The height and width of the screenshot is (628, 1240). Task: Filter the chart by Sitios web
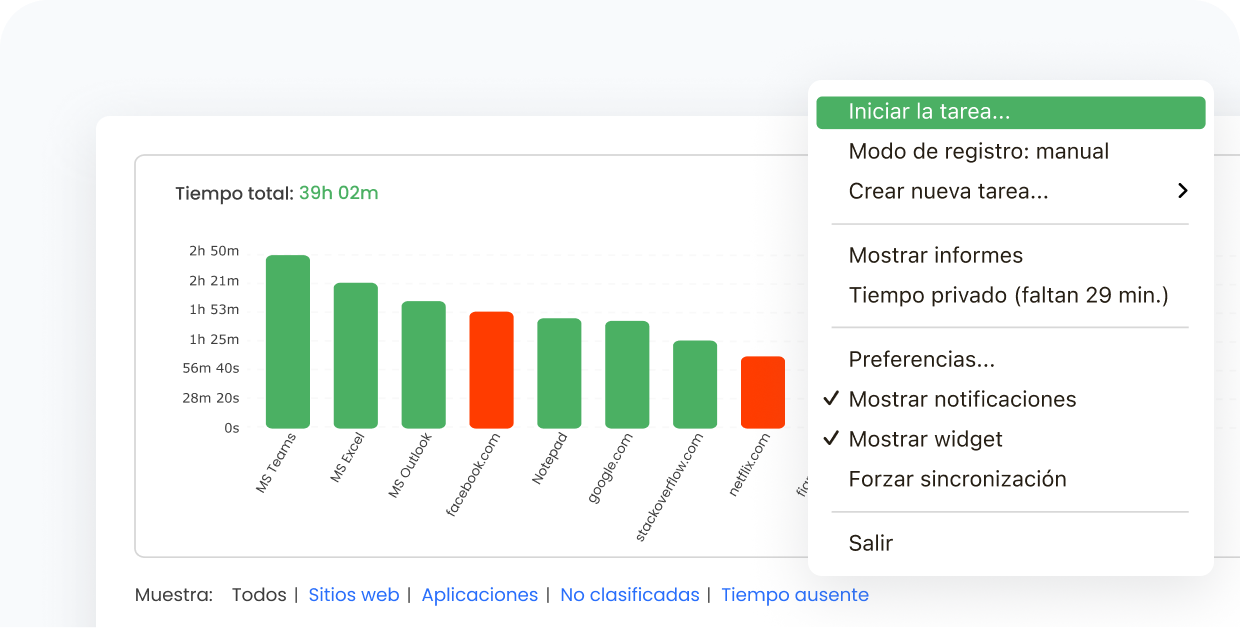(353, 595)
